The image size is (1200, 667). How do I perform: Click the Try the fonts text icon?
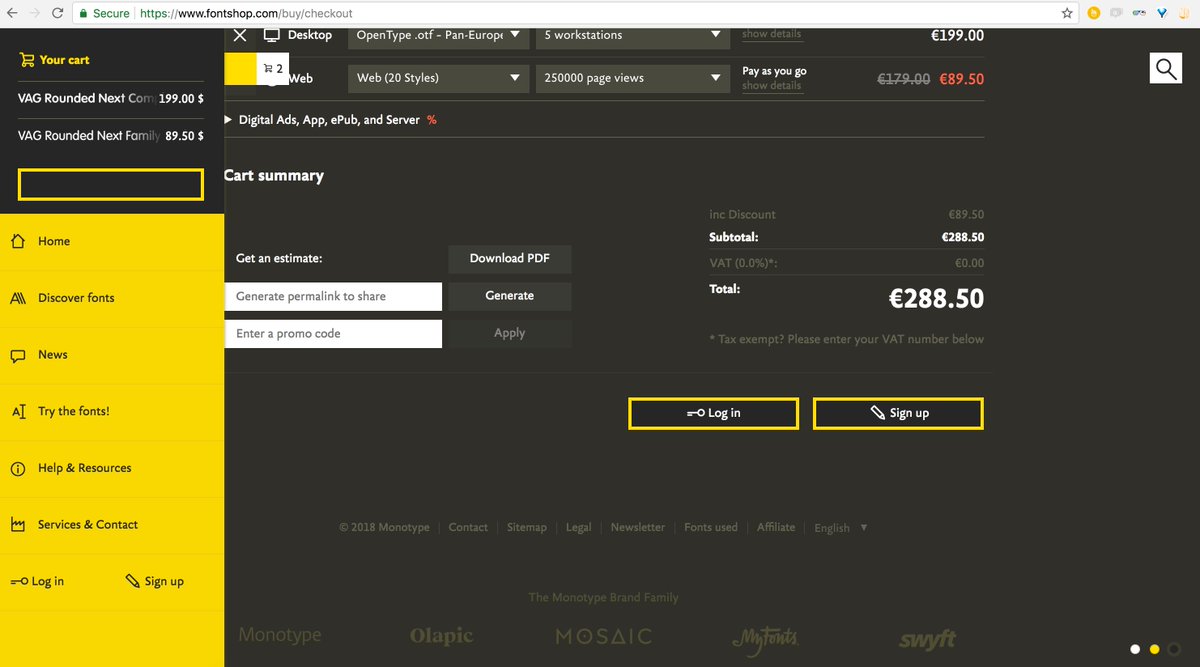tap(18, 412)
